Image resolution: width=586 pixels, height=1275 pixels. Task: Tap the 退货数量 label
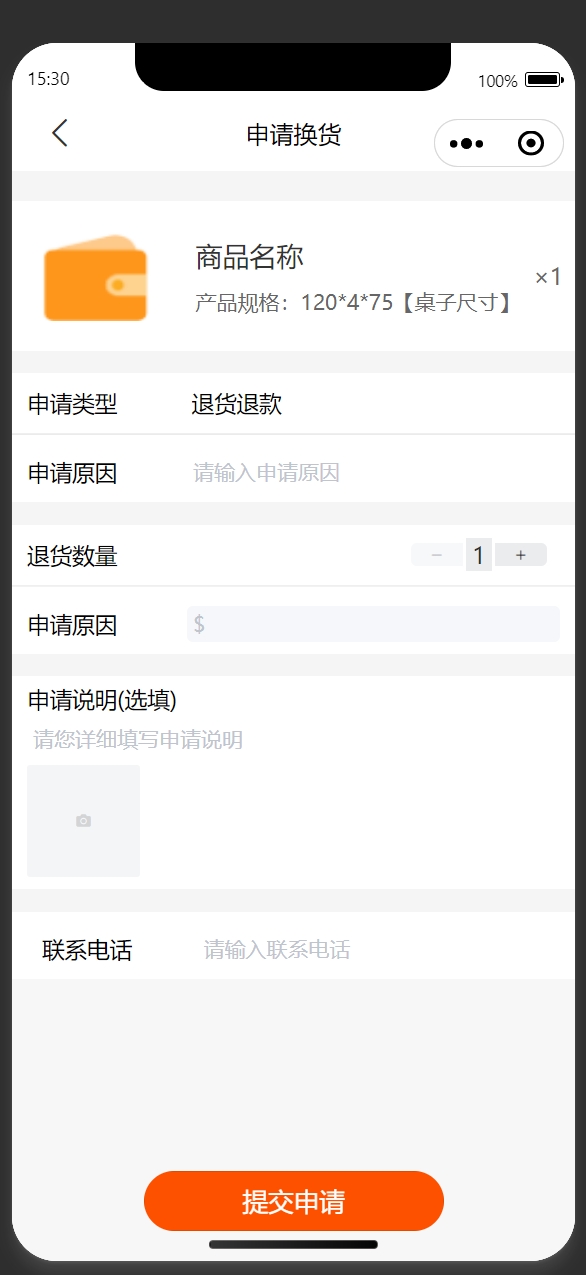[72, 556]
